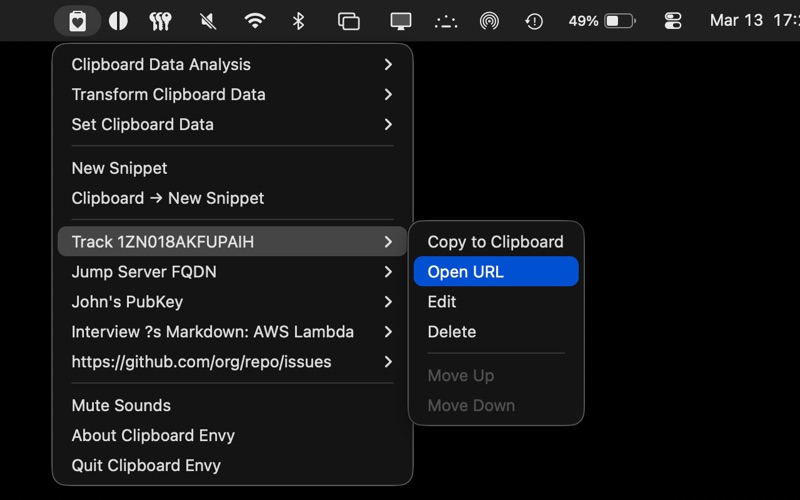Screen dimensions: 800x500
Task: Choose Mute Sounds
Action: (232, 406)
